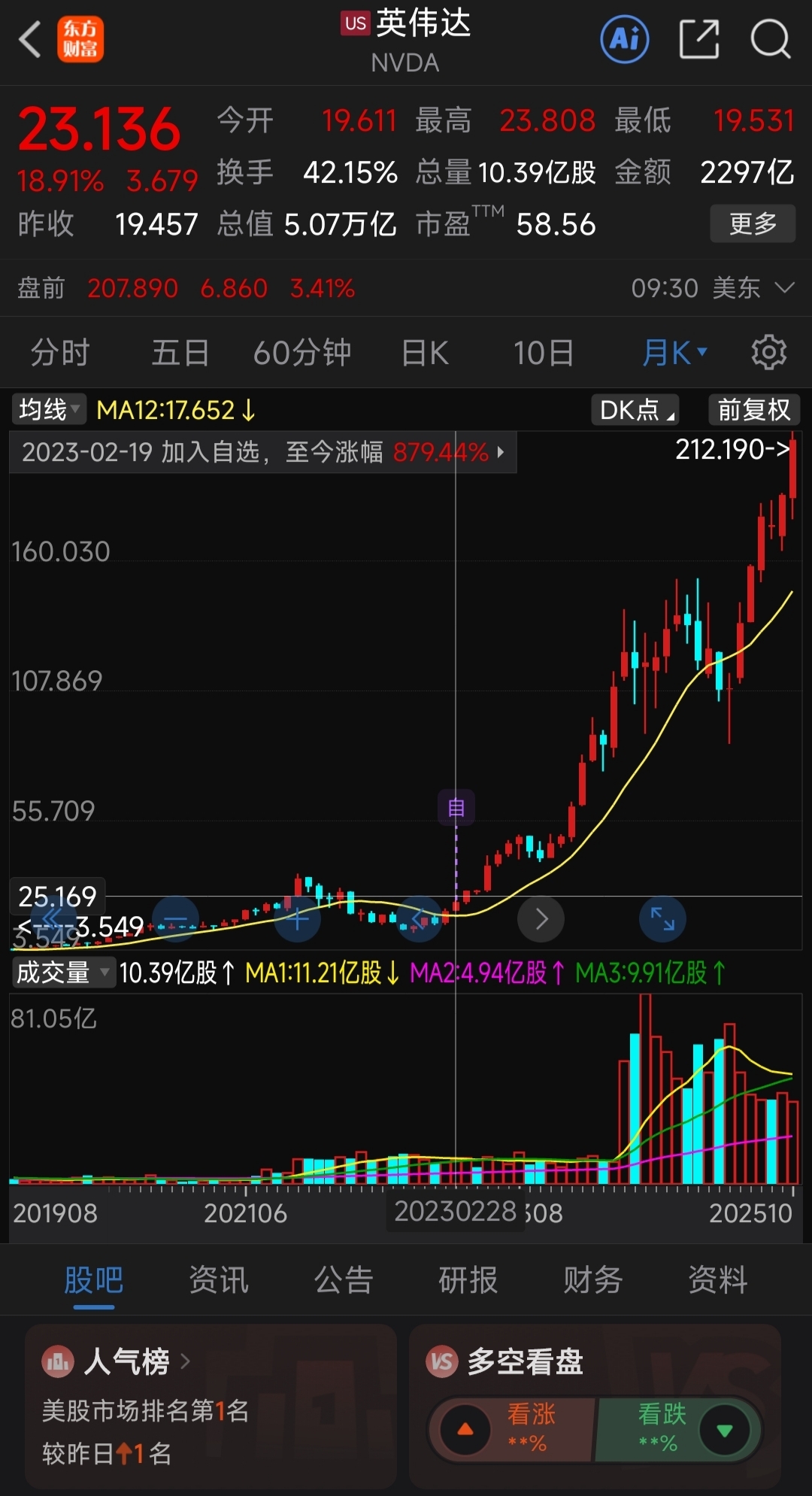Tap the 3.549 low price label
The height and width of the screenshot is (1496, 812).
click(80, 927)
